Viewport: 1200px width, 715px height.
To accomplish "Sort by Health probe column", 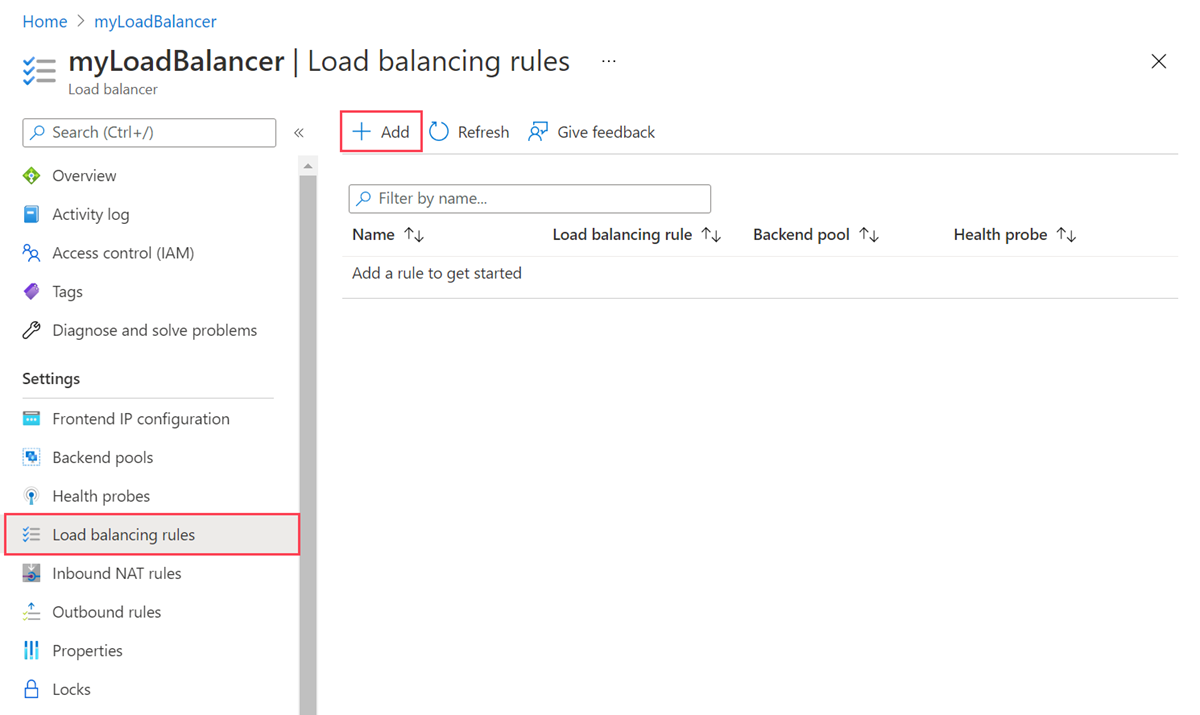I will pyautogui.click(x=1066, y=235).
